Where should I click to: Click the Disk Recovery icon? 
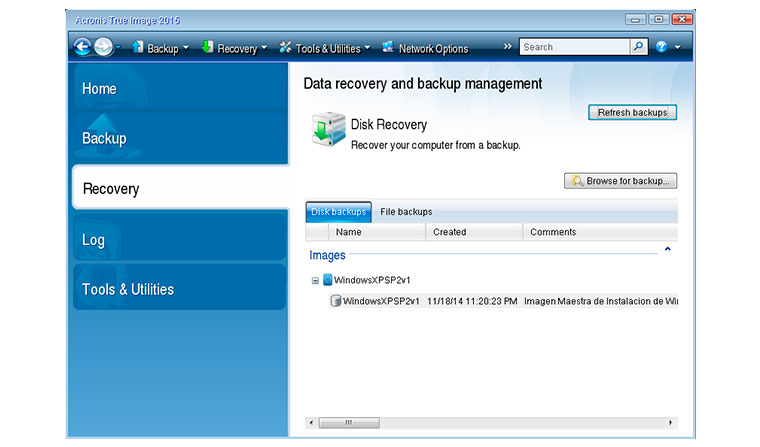[x=329, y=128]
